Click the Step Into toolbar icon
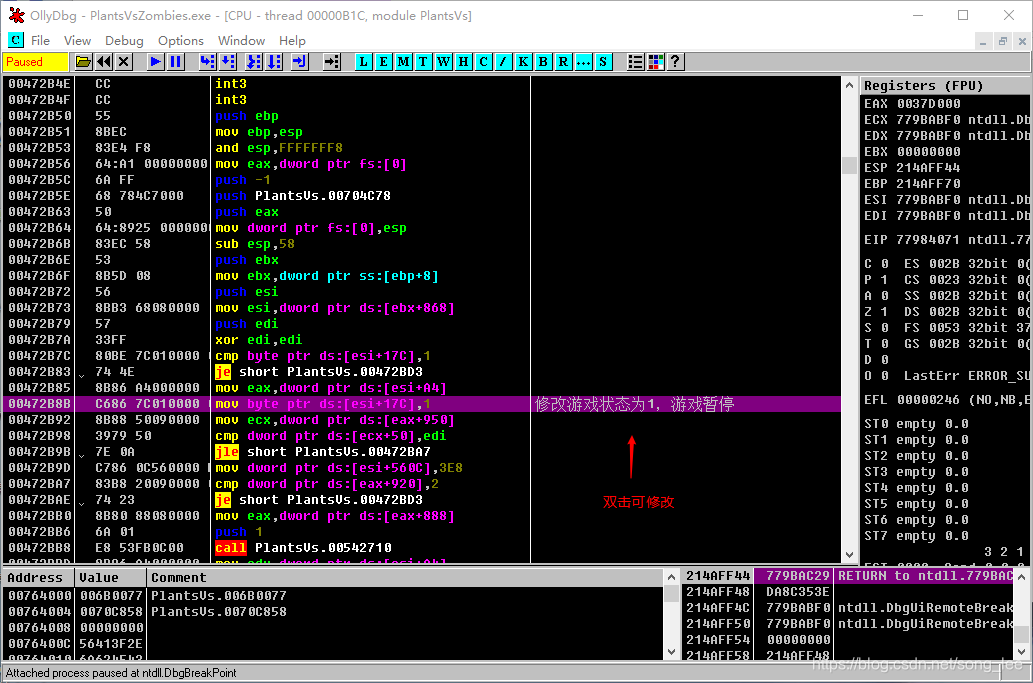The image size is (1033, 683). [x=208, y=62]
